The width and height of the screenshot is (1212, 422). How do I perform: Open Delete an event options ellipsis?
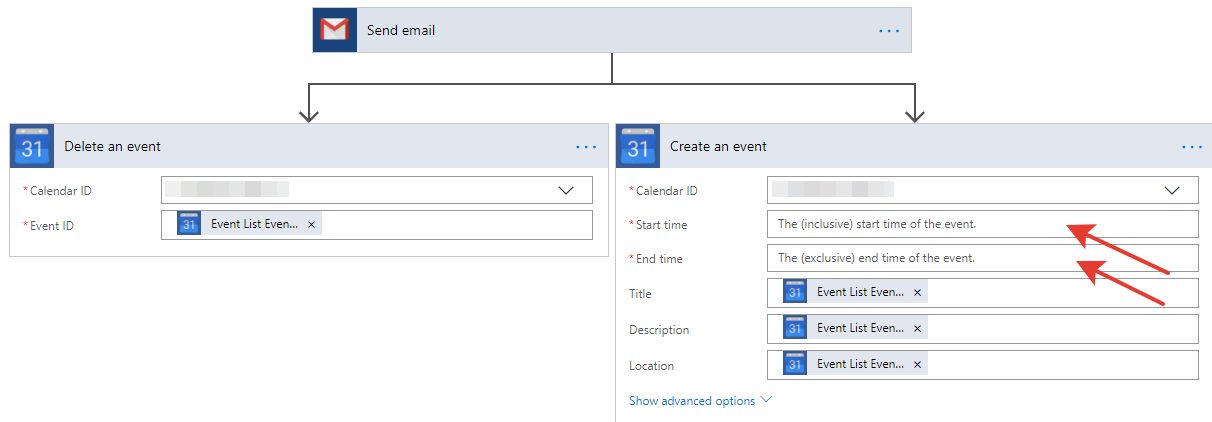coord(586,147)
